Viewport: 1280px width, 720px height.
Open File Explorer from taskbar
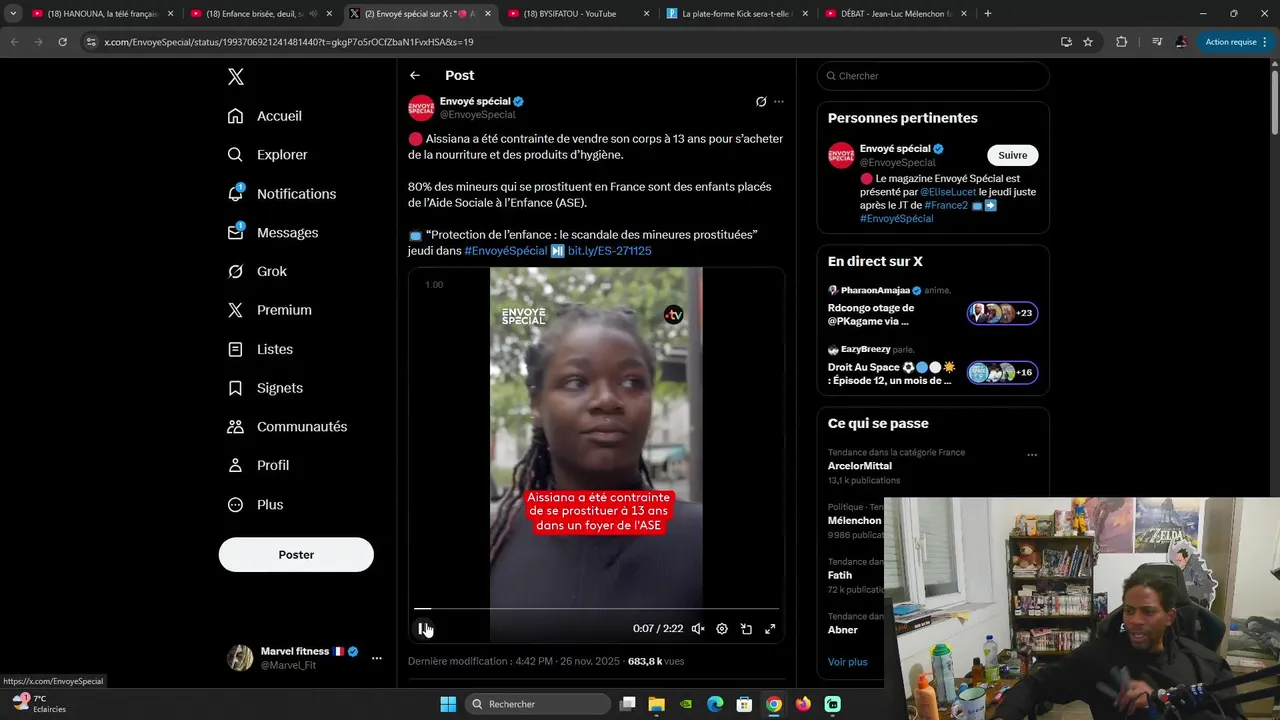[x=656, y=704]
